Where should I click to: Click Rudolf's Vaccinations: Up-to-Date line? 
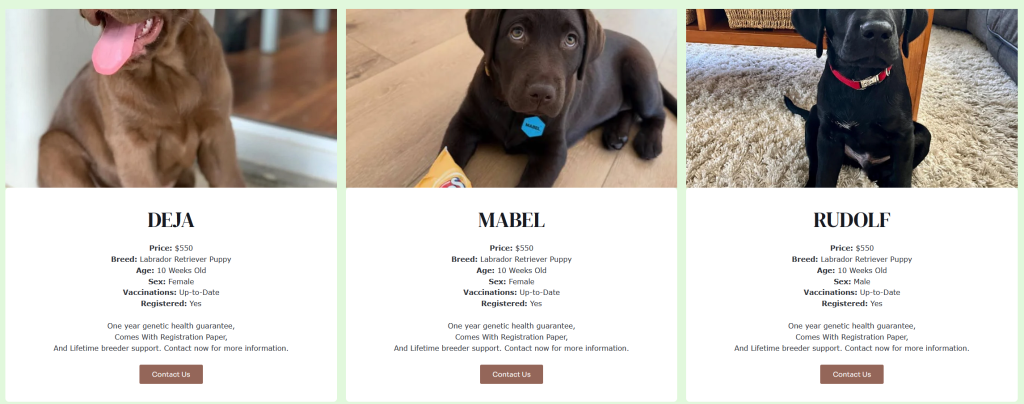coord(852,292)
